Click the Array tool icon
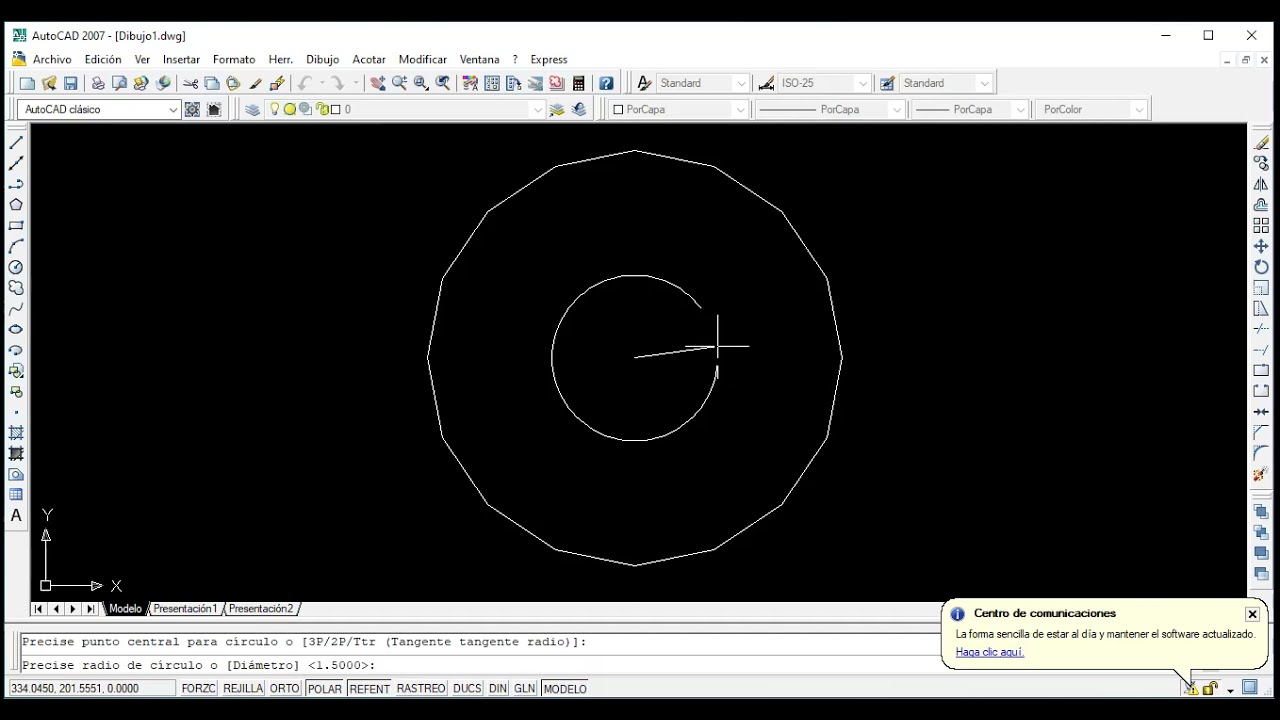 point(1261,225)
